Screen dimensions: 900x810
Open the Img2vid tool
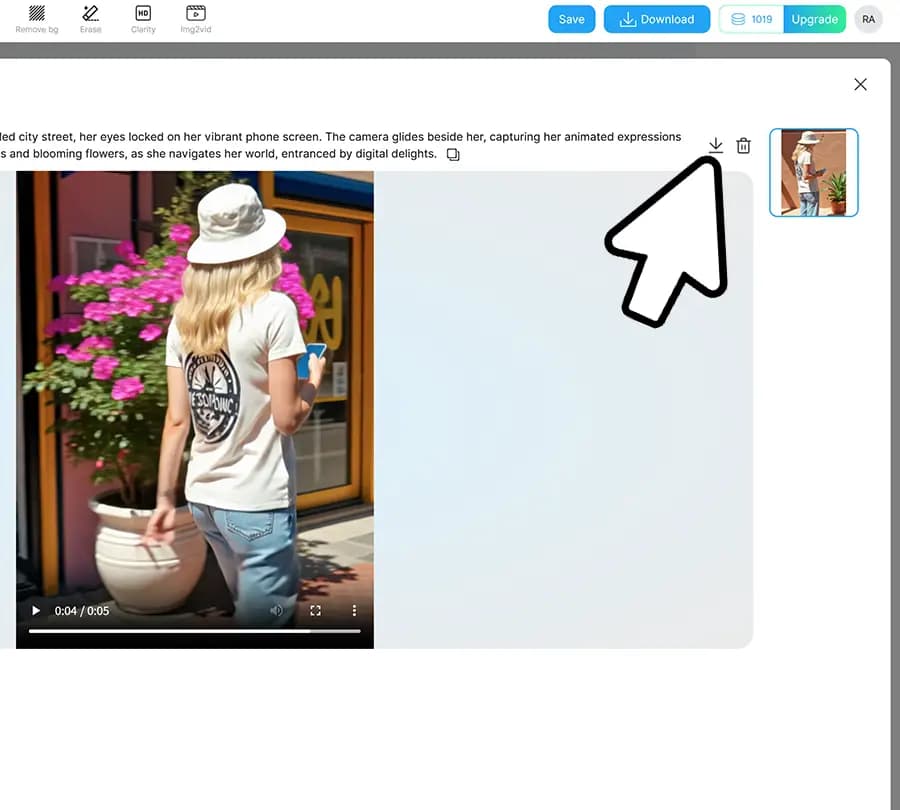coord(196,18)
